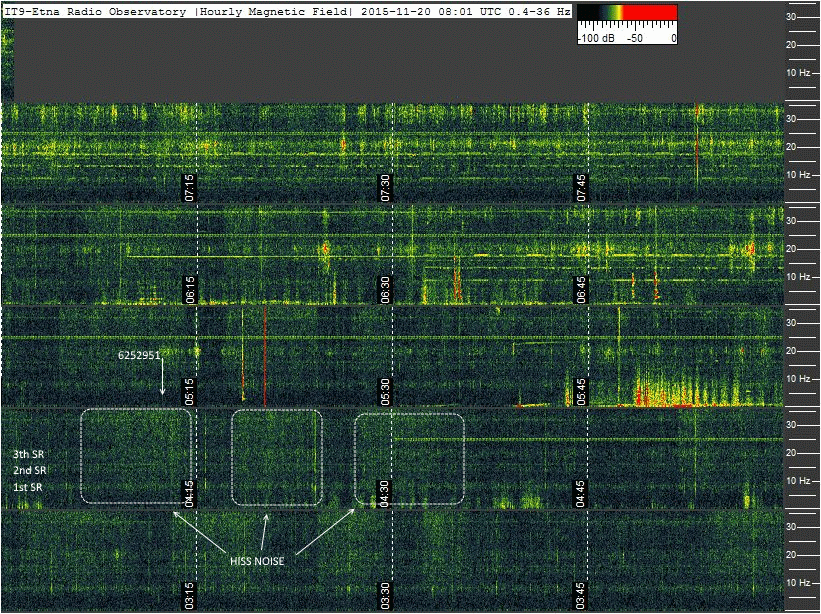Select the 03:15 time label

(189, 595)
